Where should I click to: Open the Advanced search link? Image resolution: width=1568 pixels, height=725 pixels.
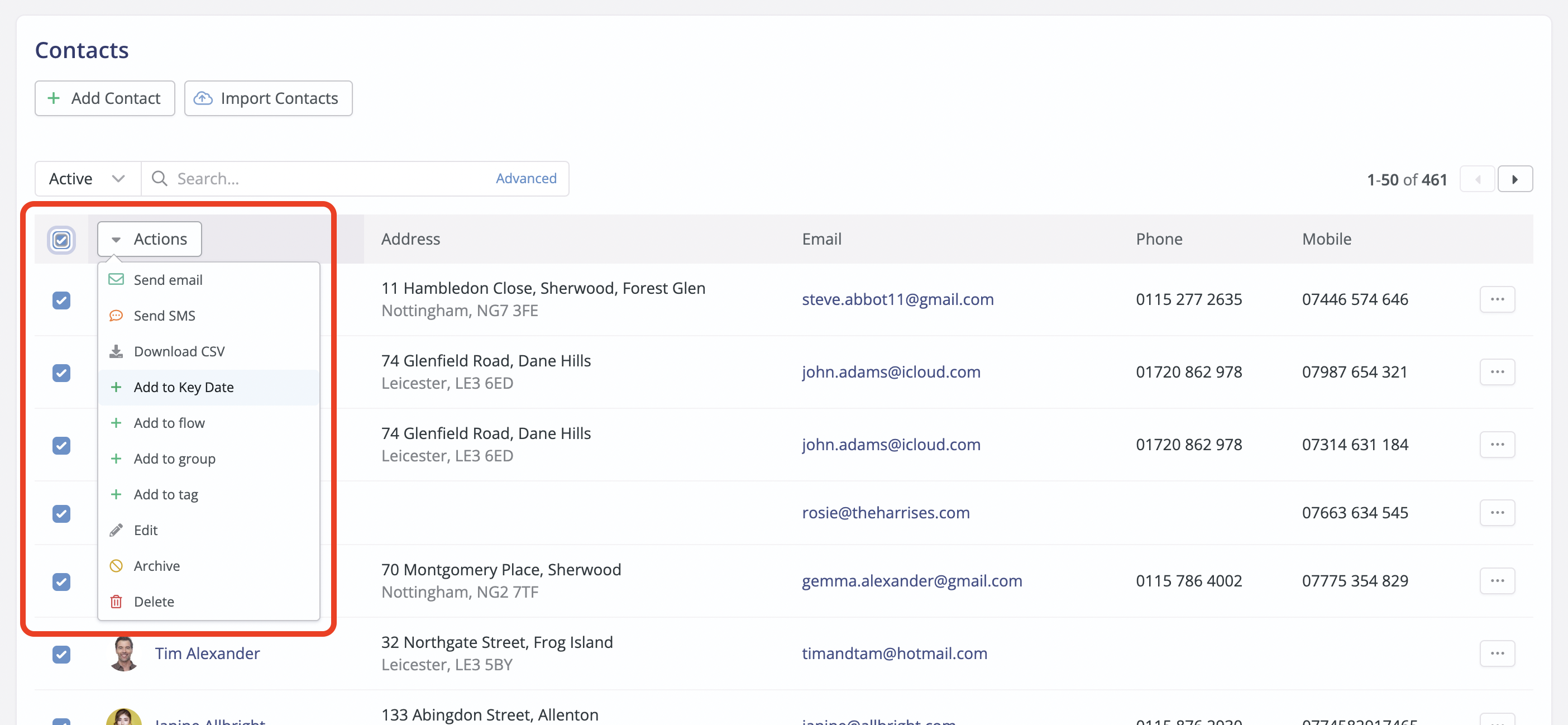[526, 178]
